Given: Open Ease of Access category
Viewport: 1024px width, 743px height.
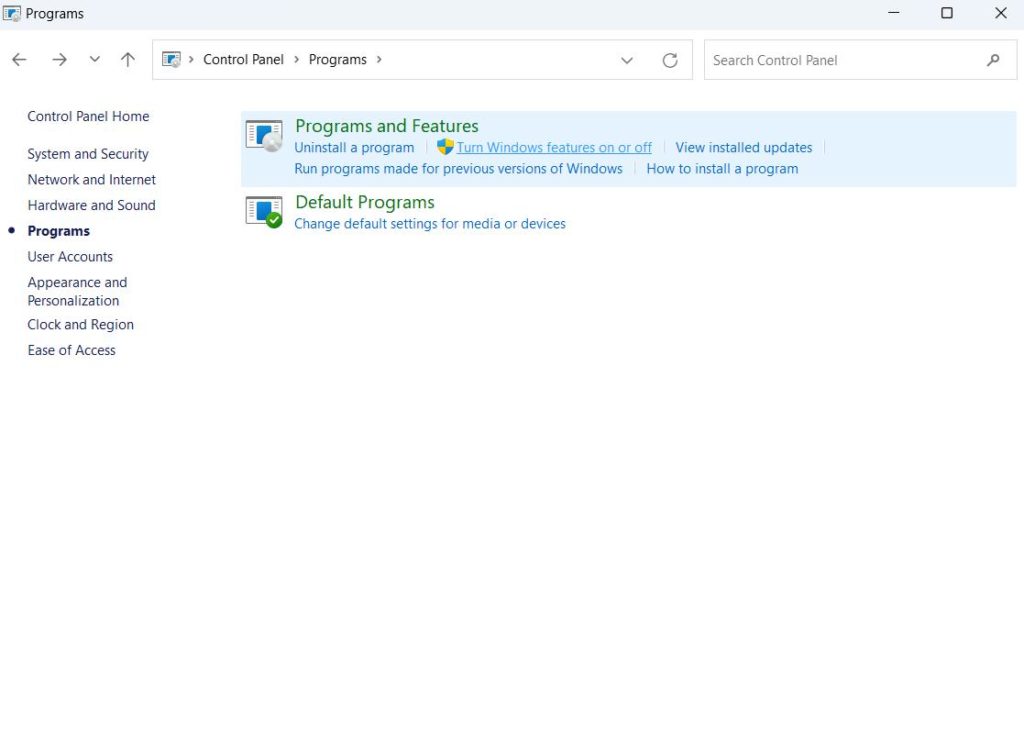Looking at the screenshot, I should point(71,350).
